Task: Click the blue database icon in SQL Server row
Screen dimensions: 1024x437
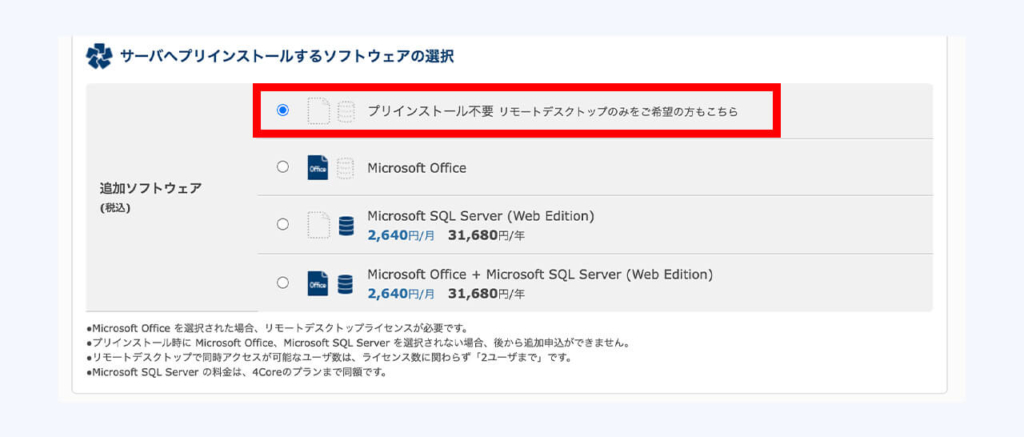Action: click(346, 226)
